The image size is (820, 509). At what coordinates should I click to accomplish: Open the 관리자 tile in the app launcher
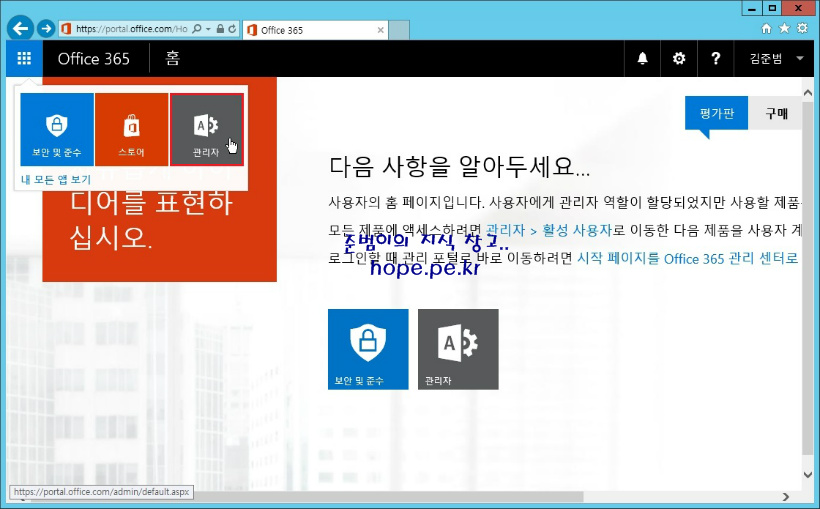(x=207, y=129)
